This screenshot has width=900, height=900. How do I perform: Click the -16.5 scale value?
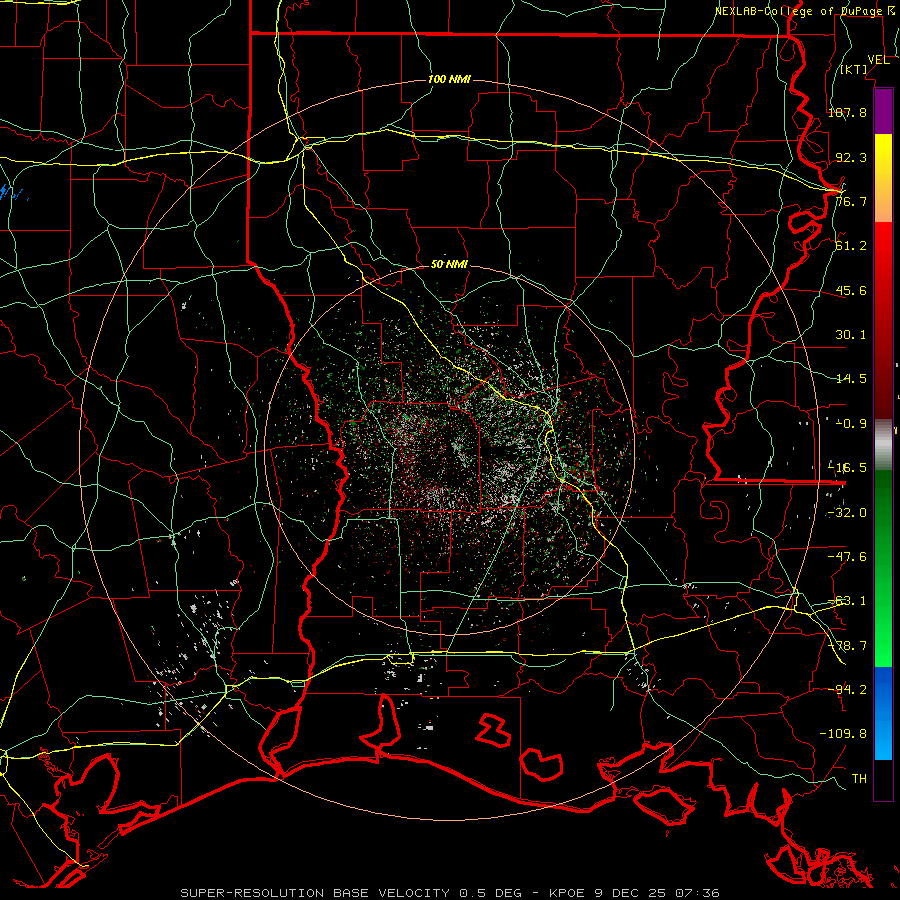pyautogui.click(x=847, y=468)
